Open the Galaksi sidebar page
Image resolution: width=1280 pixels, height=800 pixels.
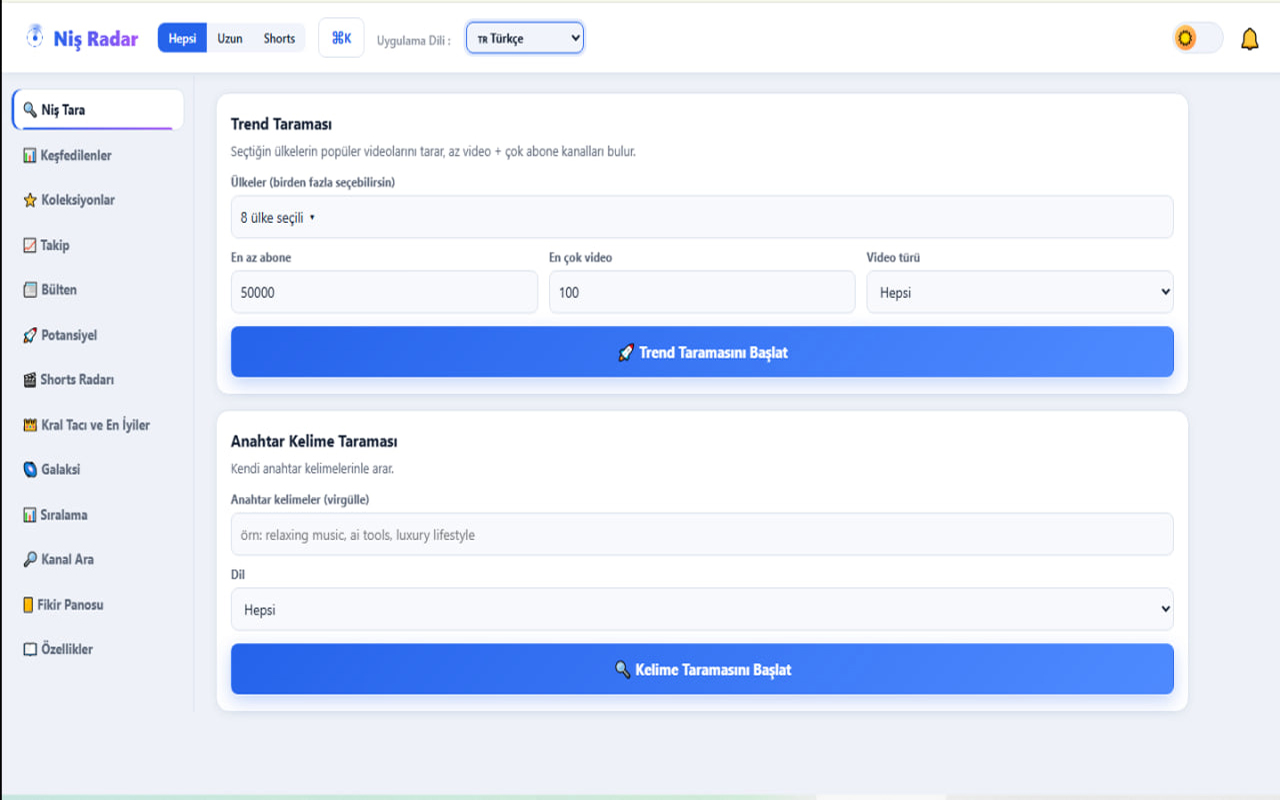click(98, 470)
